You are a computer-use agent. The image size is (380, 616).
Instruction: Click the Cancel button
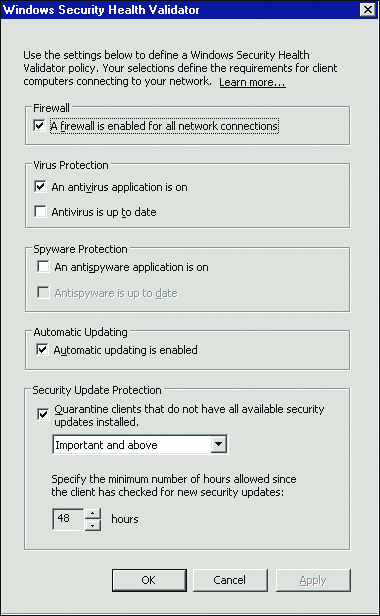230,580
